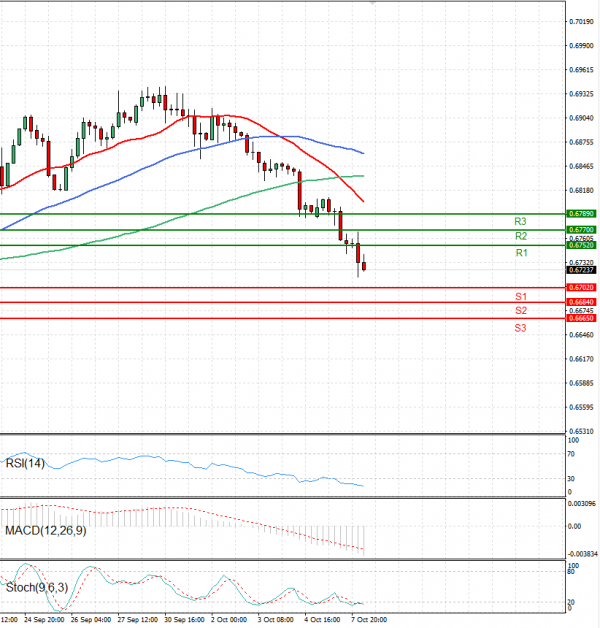The image size is (600, 628).
Task: Click the MACD -0.003834 scale value
Action: (583, 554)
